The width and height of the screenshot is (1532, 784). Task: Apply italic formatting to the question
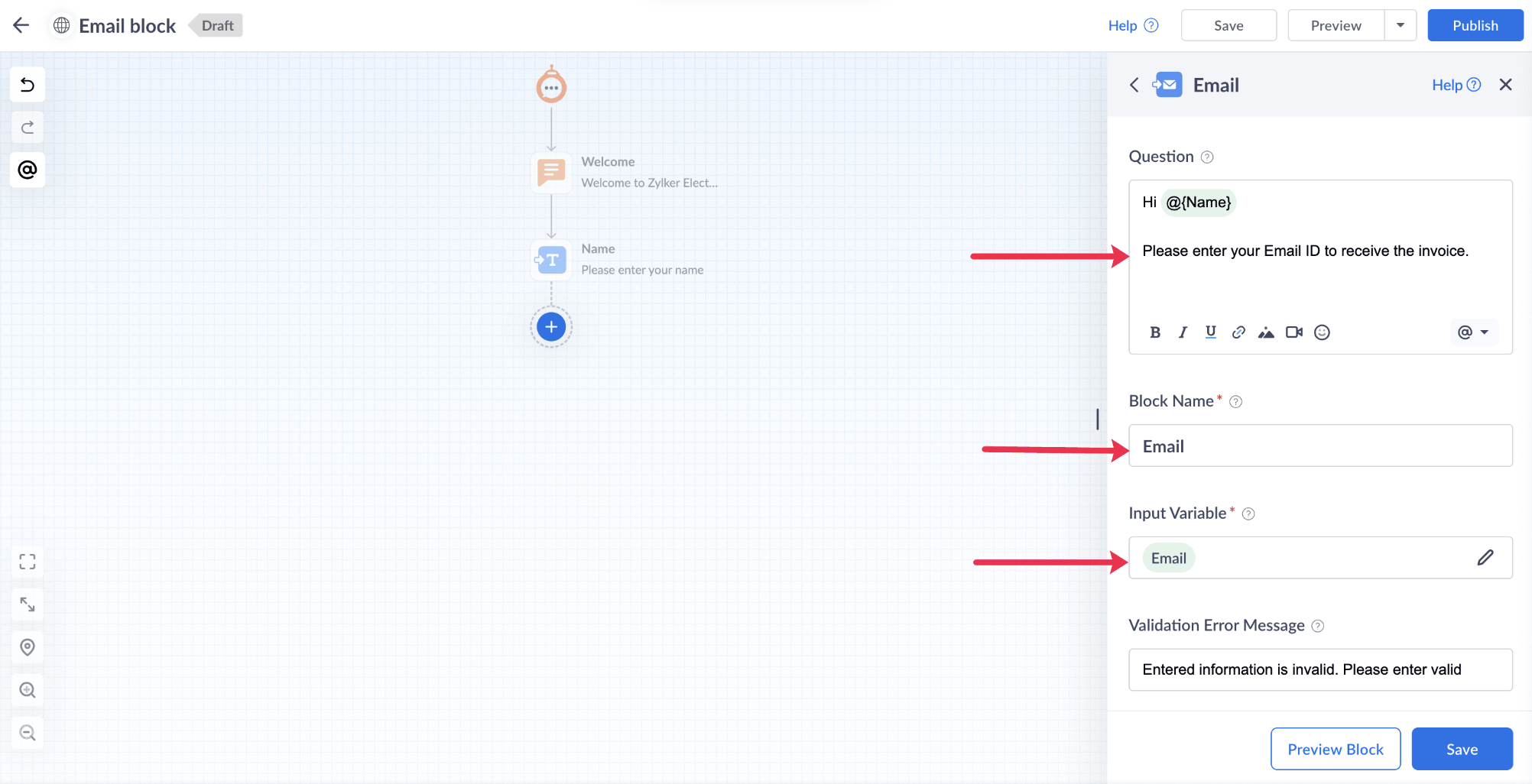tap(1183, 332)
